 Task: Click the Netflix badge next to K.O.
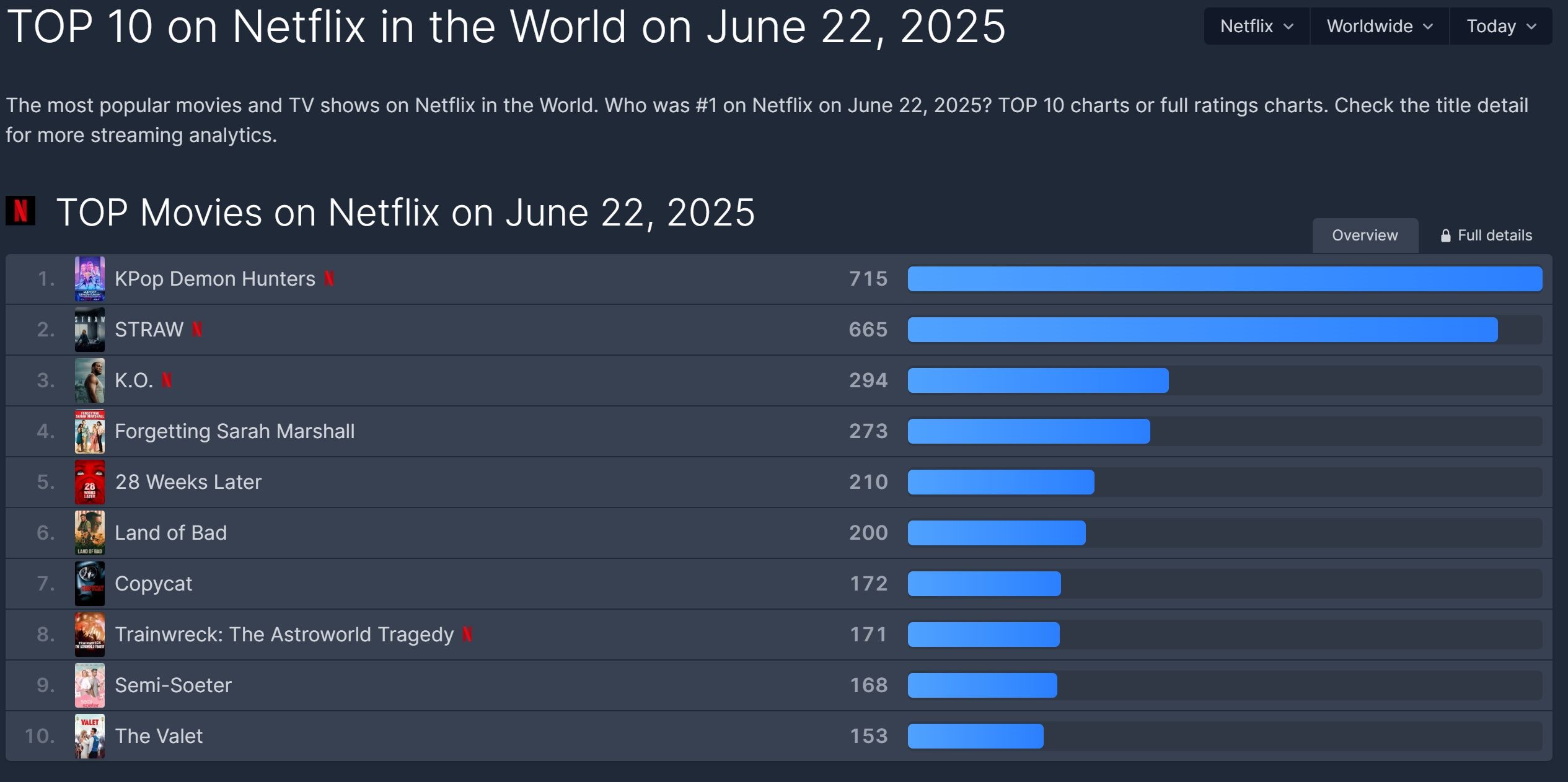(x=167, y=380)
